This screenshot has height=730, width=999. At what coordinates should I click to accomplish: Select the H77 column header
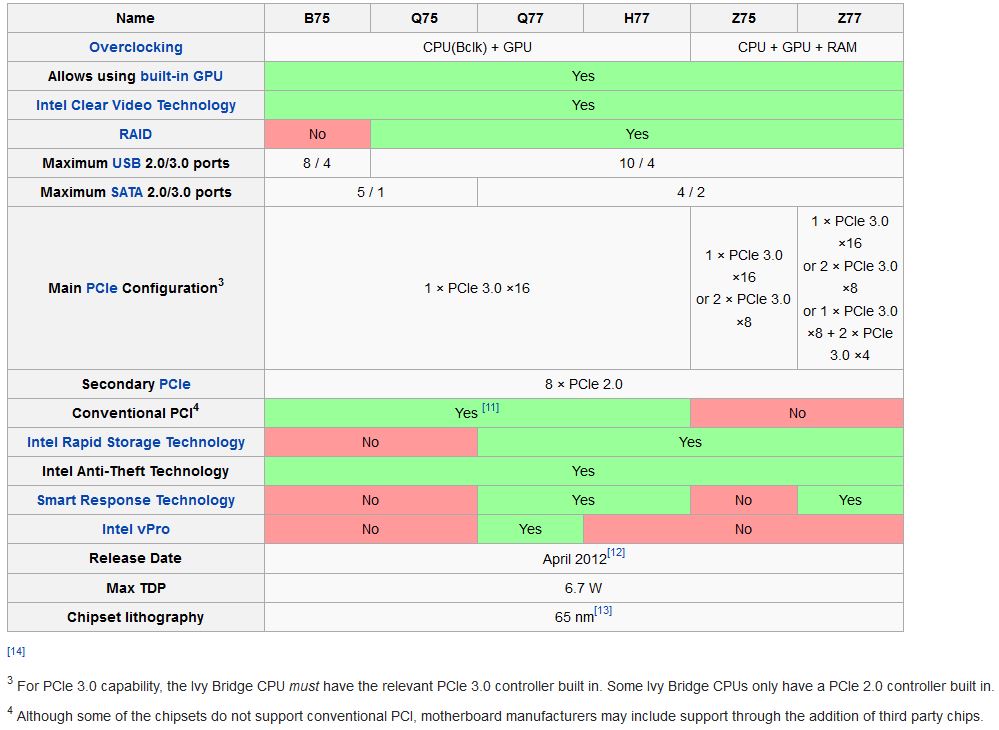pos(636,18)
